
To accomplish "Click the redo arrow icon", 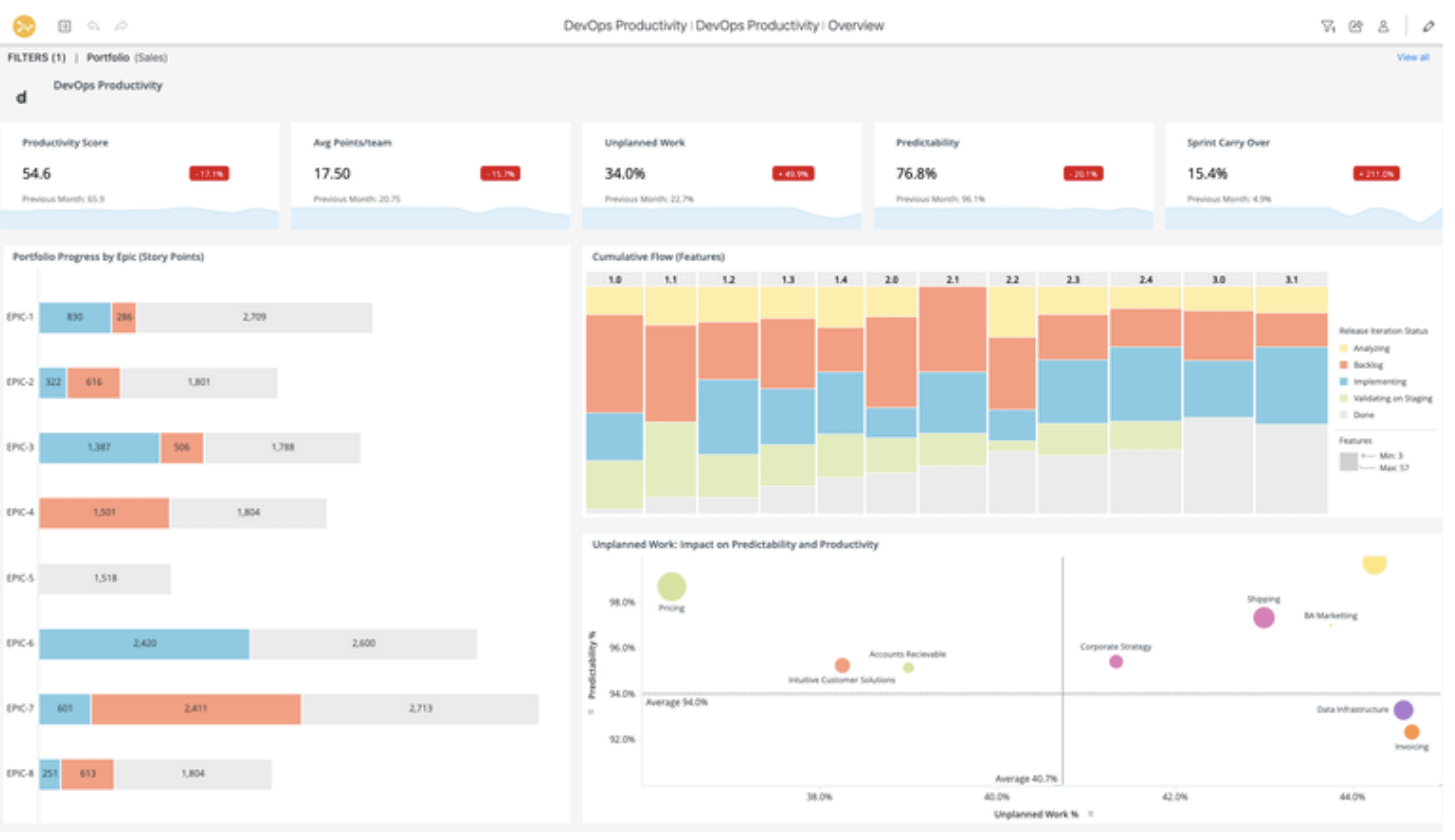I will [x=119, y=26].
